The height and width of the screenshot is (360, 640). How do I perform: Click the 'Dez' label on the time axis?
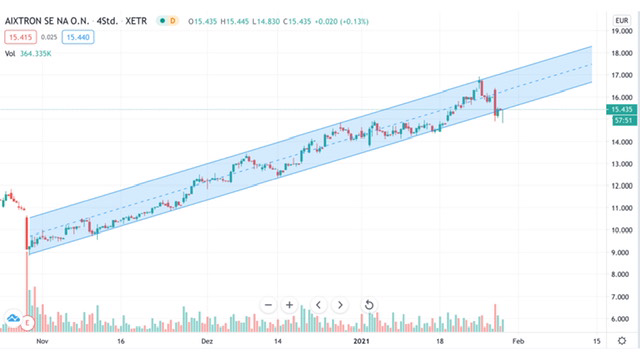[x=207, y=341]
